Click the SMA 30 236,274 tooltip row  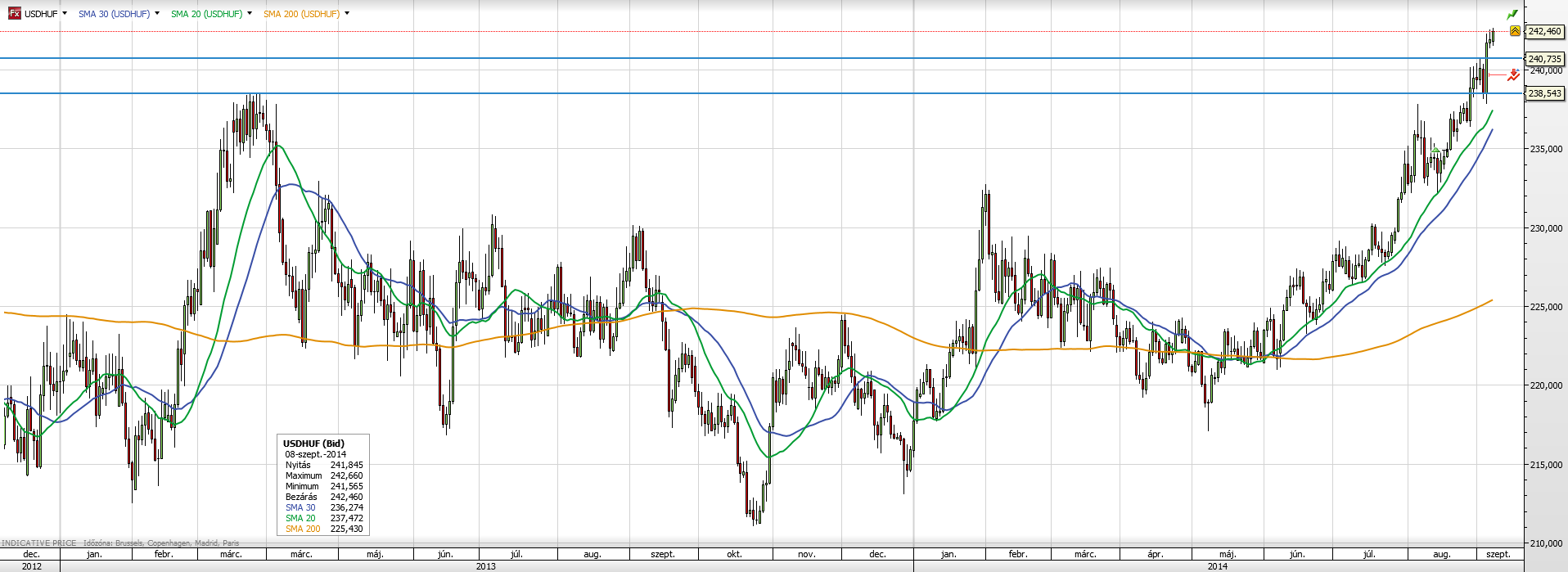pyautogui.click(x=324, y=507)
